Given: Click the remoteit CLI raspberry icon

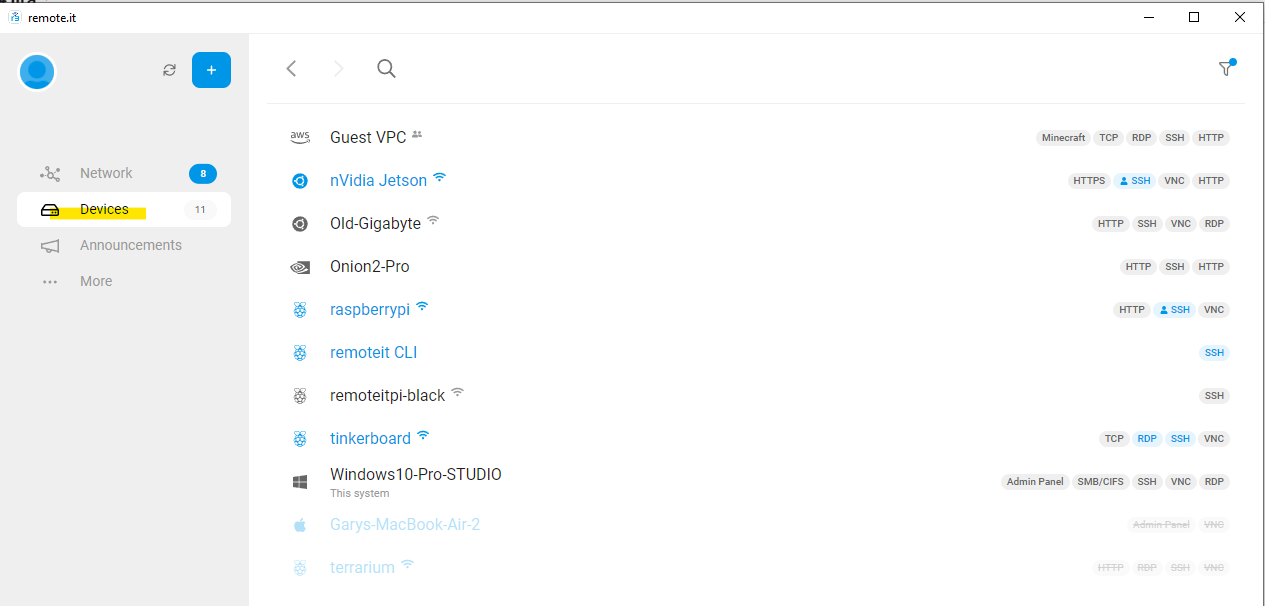Looking at the screenshot, I should tap(299, 353).
